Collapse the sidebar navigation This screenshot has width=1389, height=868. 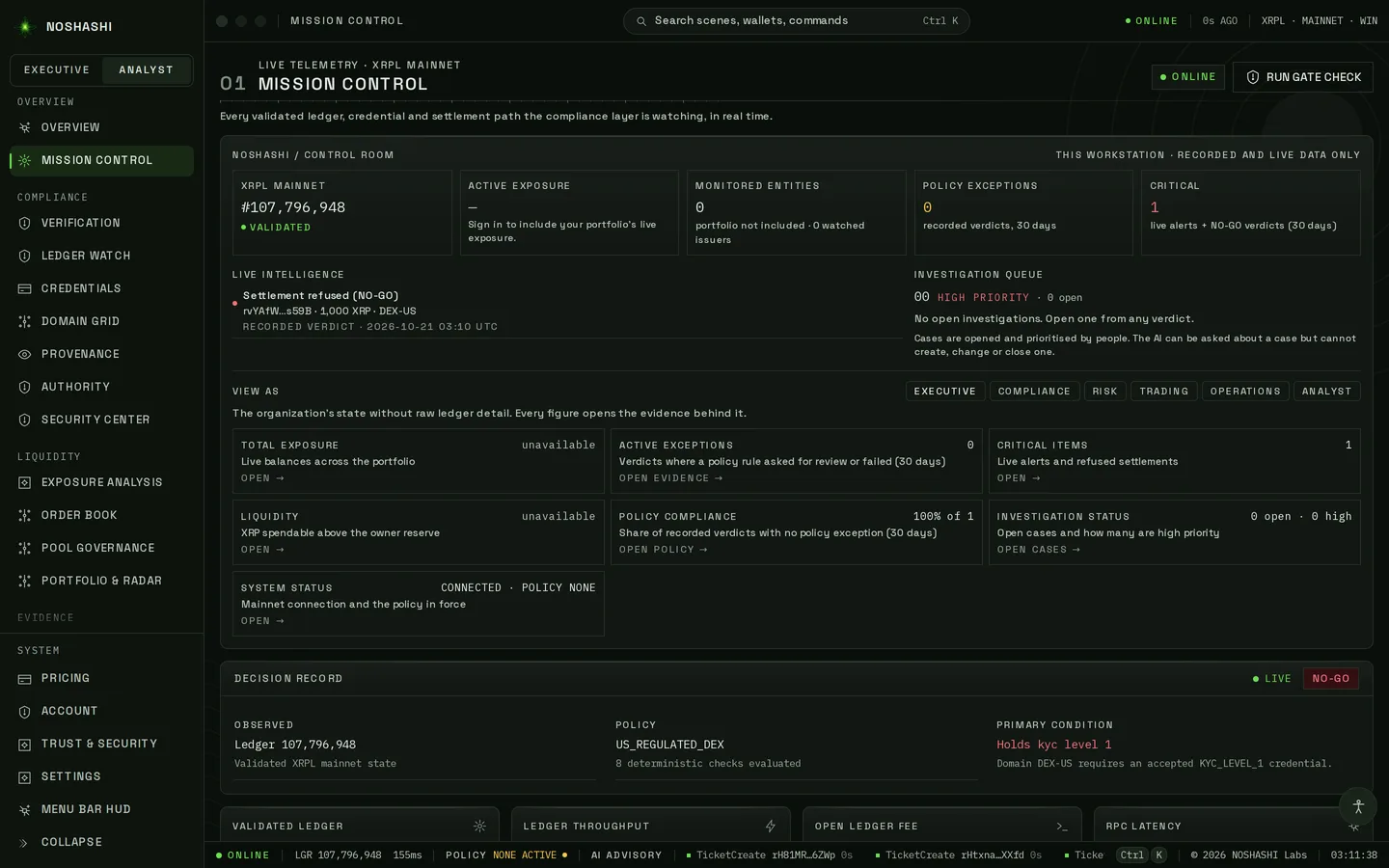101,842
